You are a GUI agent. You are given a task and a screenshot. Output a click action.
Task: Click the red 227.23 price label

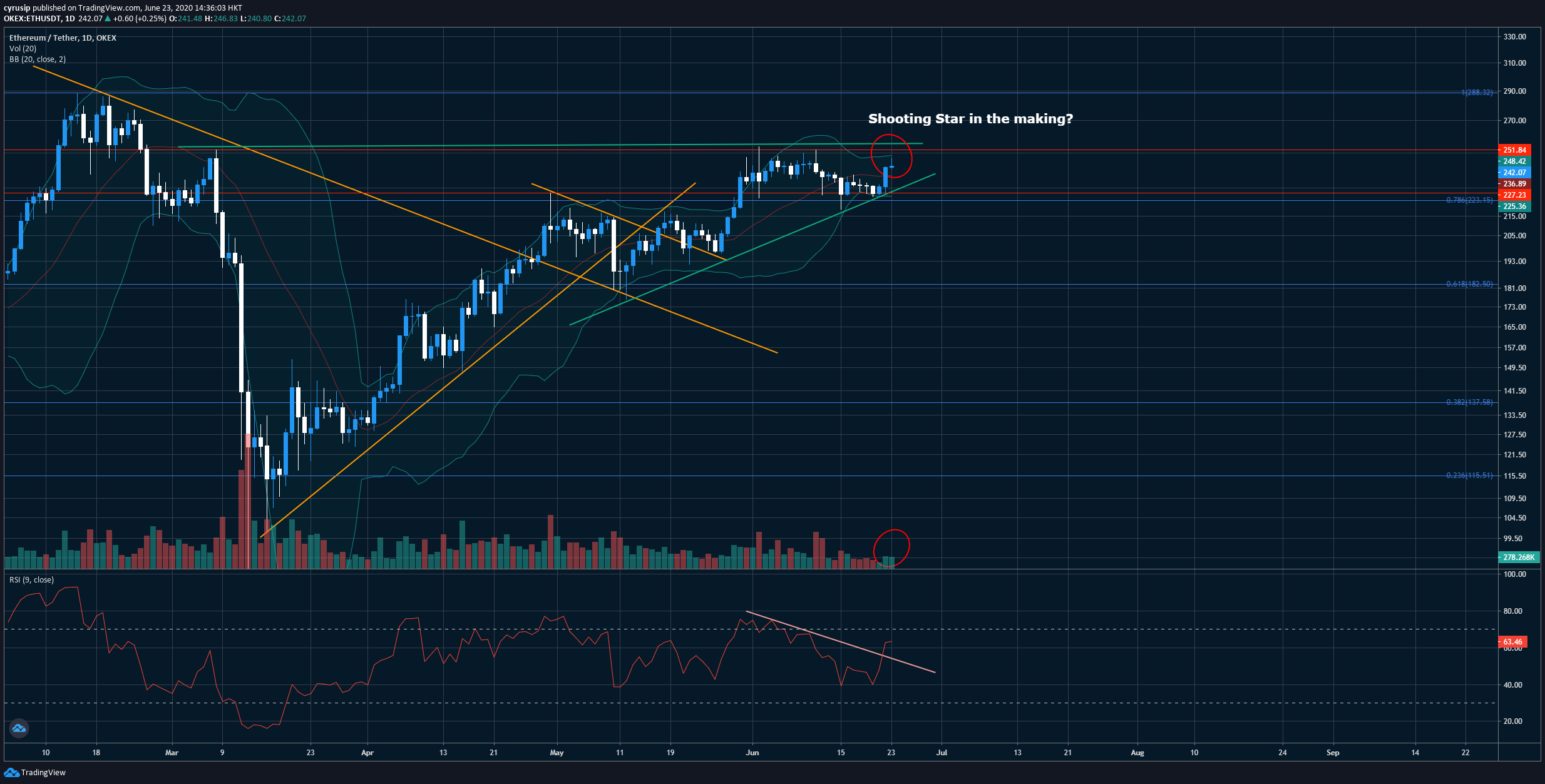[x=1514, y=195]
